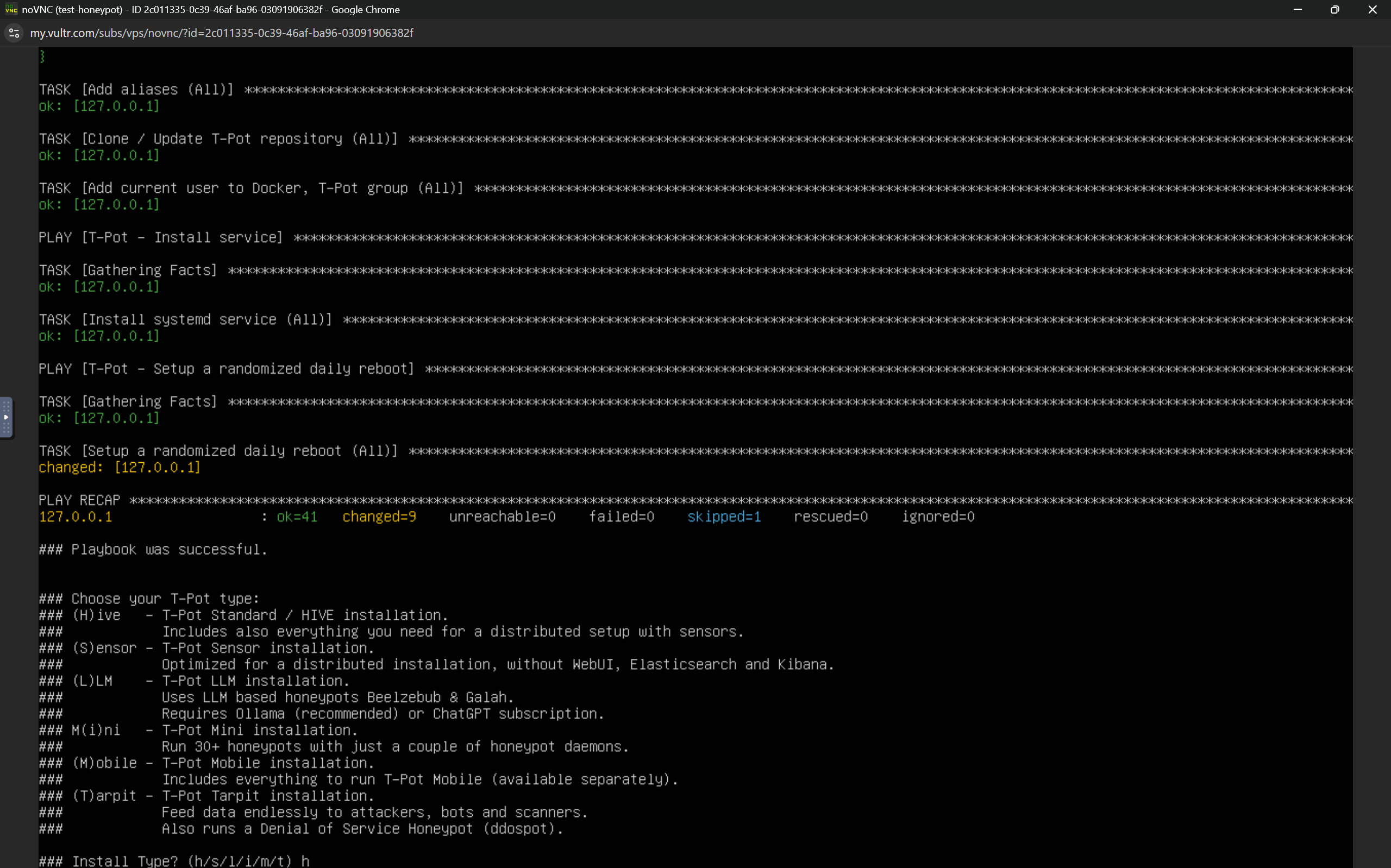Restore down the Chrome window

[x=1334, y=9]
